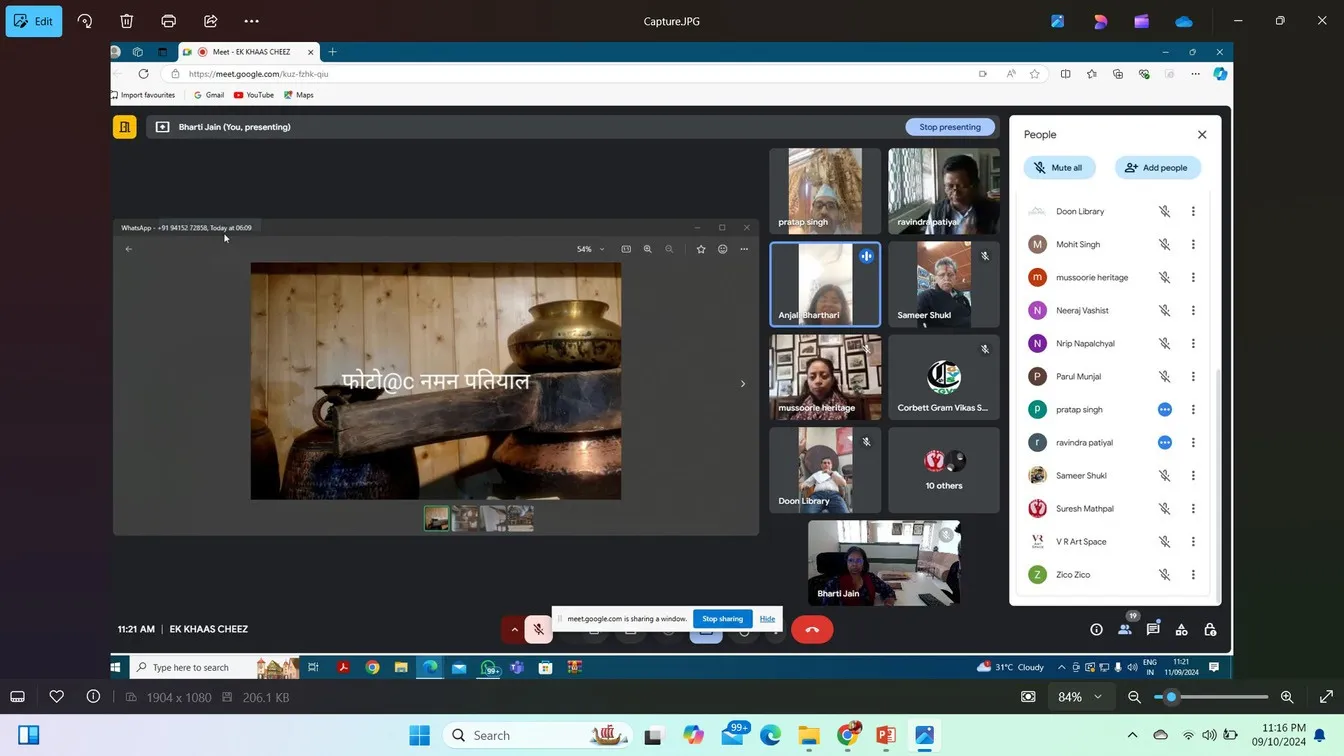Open options for Mohit Singh
The image size is (1344, 756).
(x=1193, y=244)
